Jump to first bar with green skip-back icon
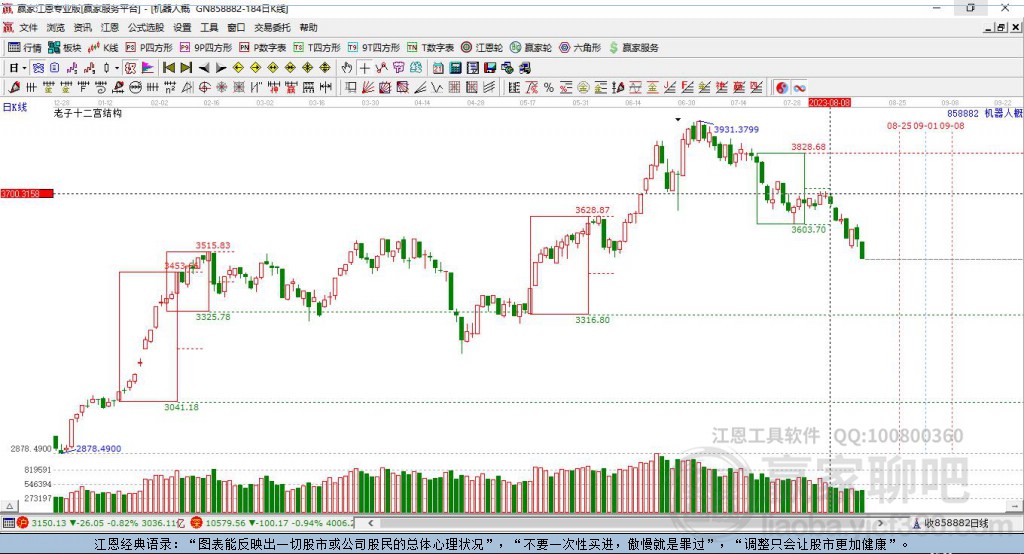This screenshot has width=1024, height=554. click(x=168, y=68)
